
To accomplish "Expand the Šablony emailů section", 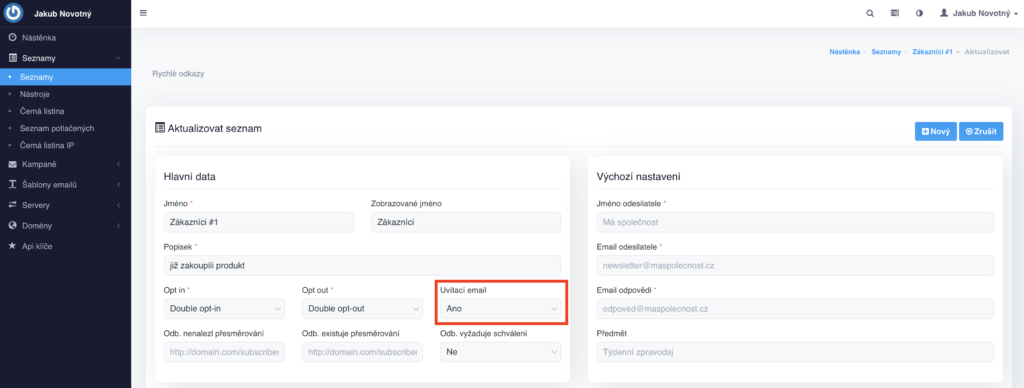I will click(x=65, y=185).
